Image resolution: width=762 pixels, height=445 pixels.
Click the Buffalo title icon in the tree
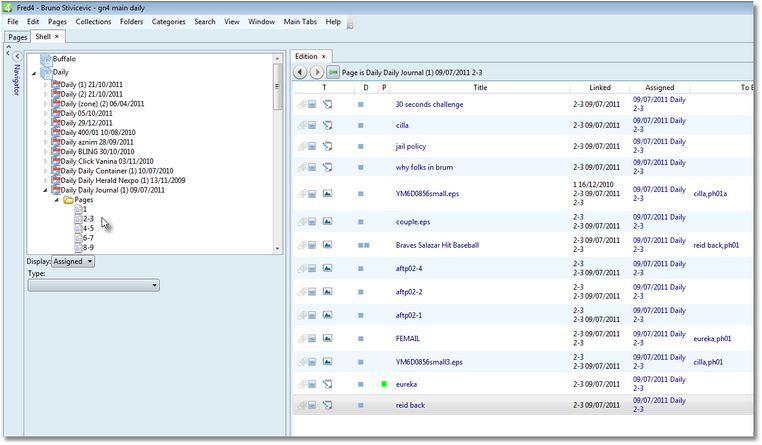pyautogui.click(x=46, y=59)
